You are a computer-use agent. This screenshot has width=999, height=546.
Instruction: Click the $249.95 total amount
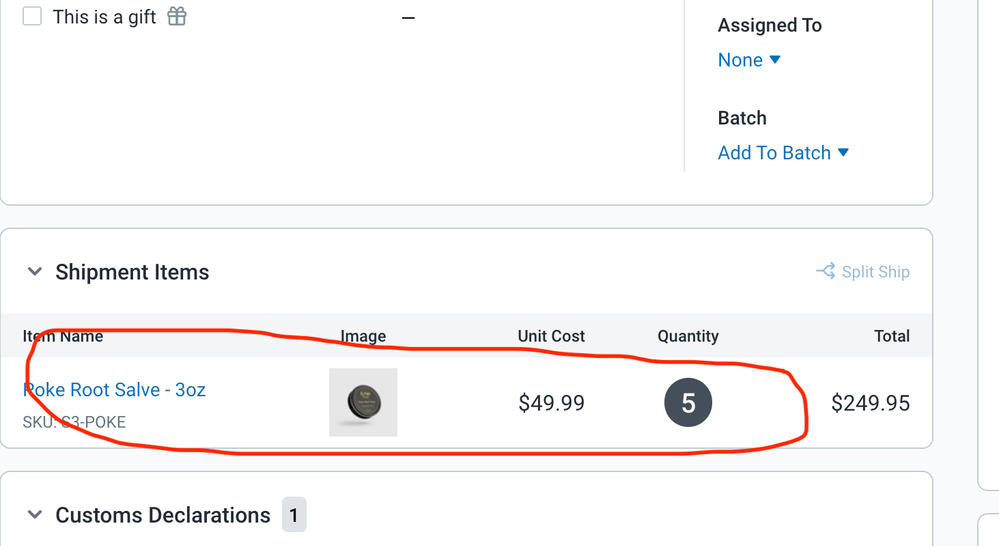pos(870,403)
